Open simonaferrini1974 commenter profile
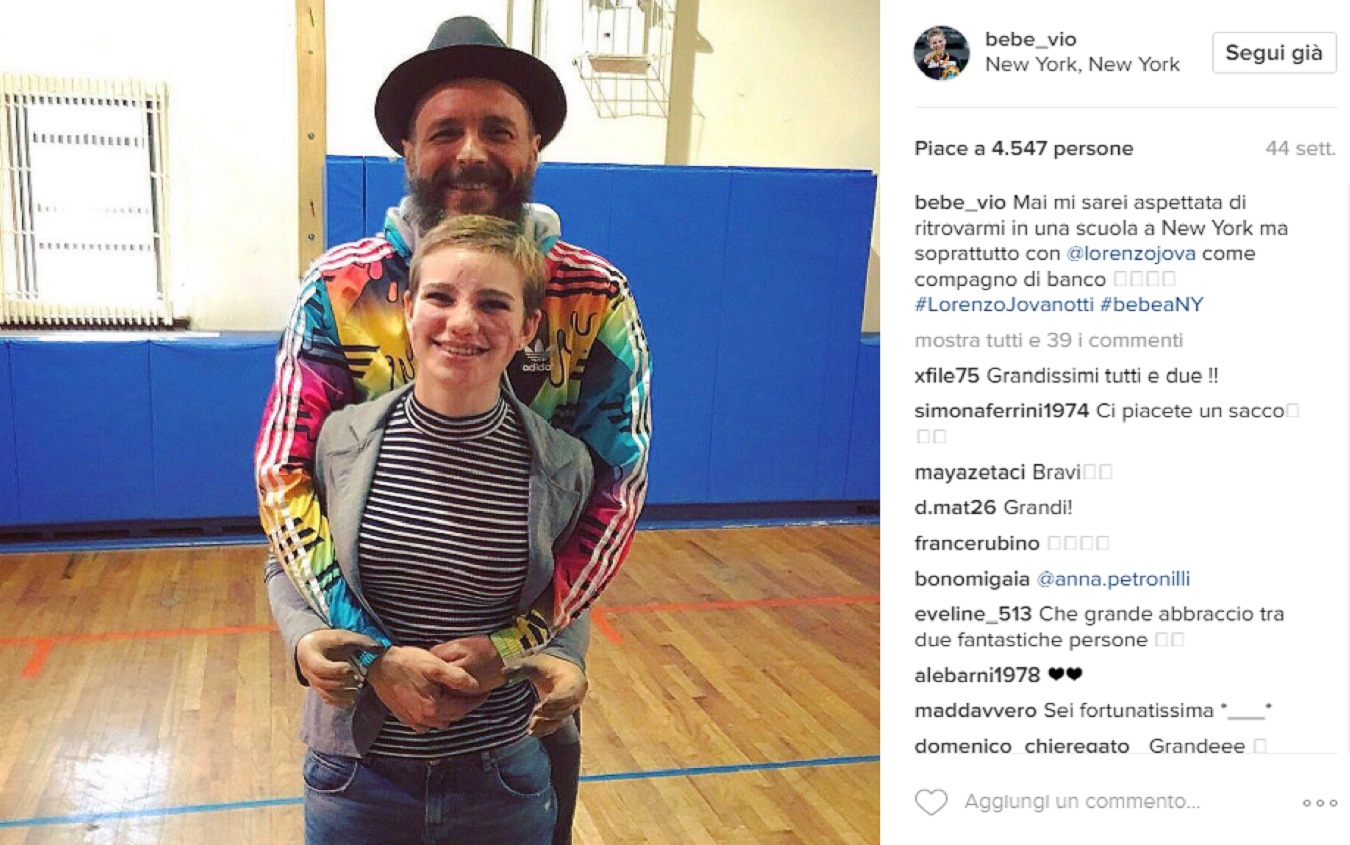Image resolution: width=1350 pixels, height=845 pixels. click(x=1001, y=411)
